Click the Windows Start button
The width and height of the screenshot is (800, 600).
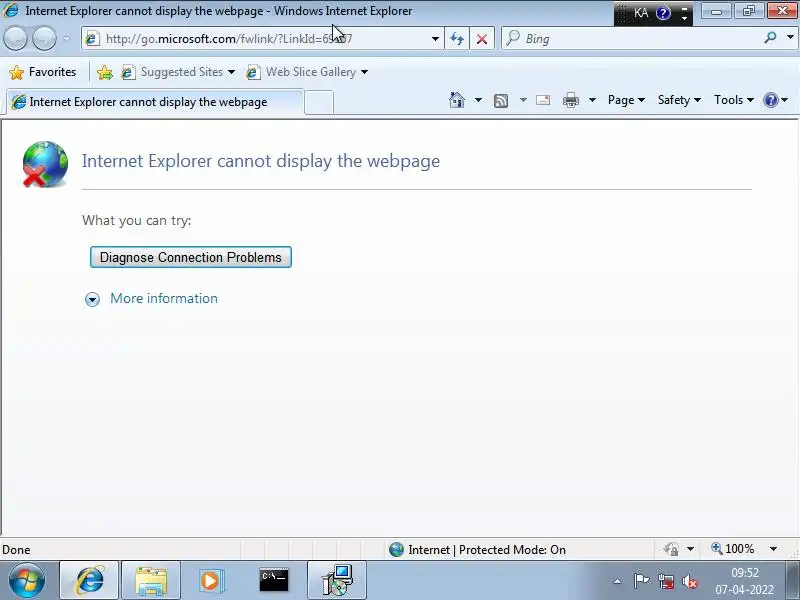(27, 581)
